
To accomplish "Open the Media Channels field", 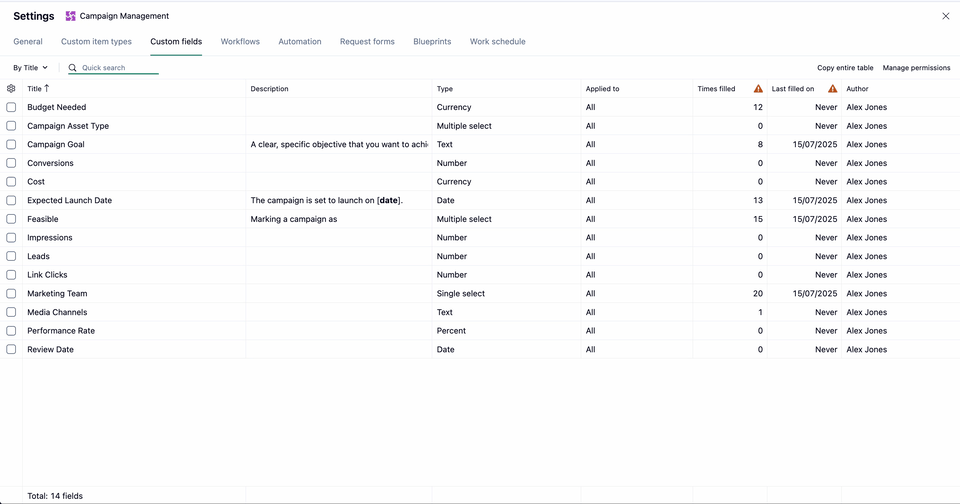I will pos(57,312).
